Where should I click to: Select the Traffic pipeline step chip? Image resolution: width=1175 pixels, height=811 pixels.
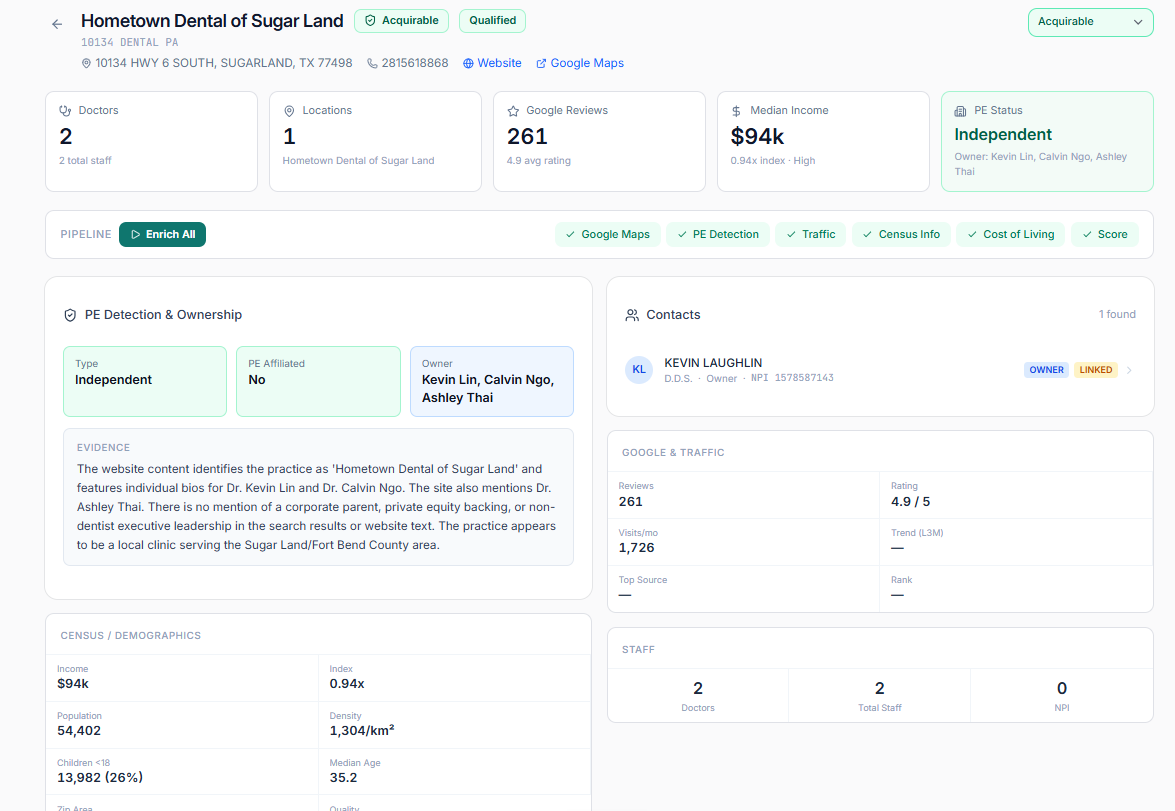click(x=811, y=235)
